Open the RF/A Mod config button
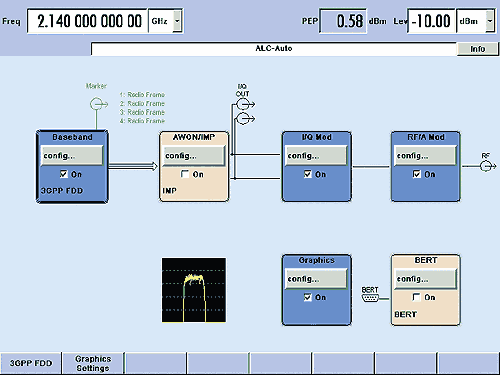 (425, 156)
